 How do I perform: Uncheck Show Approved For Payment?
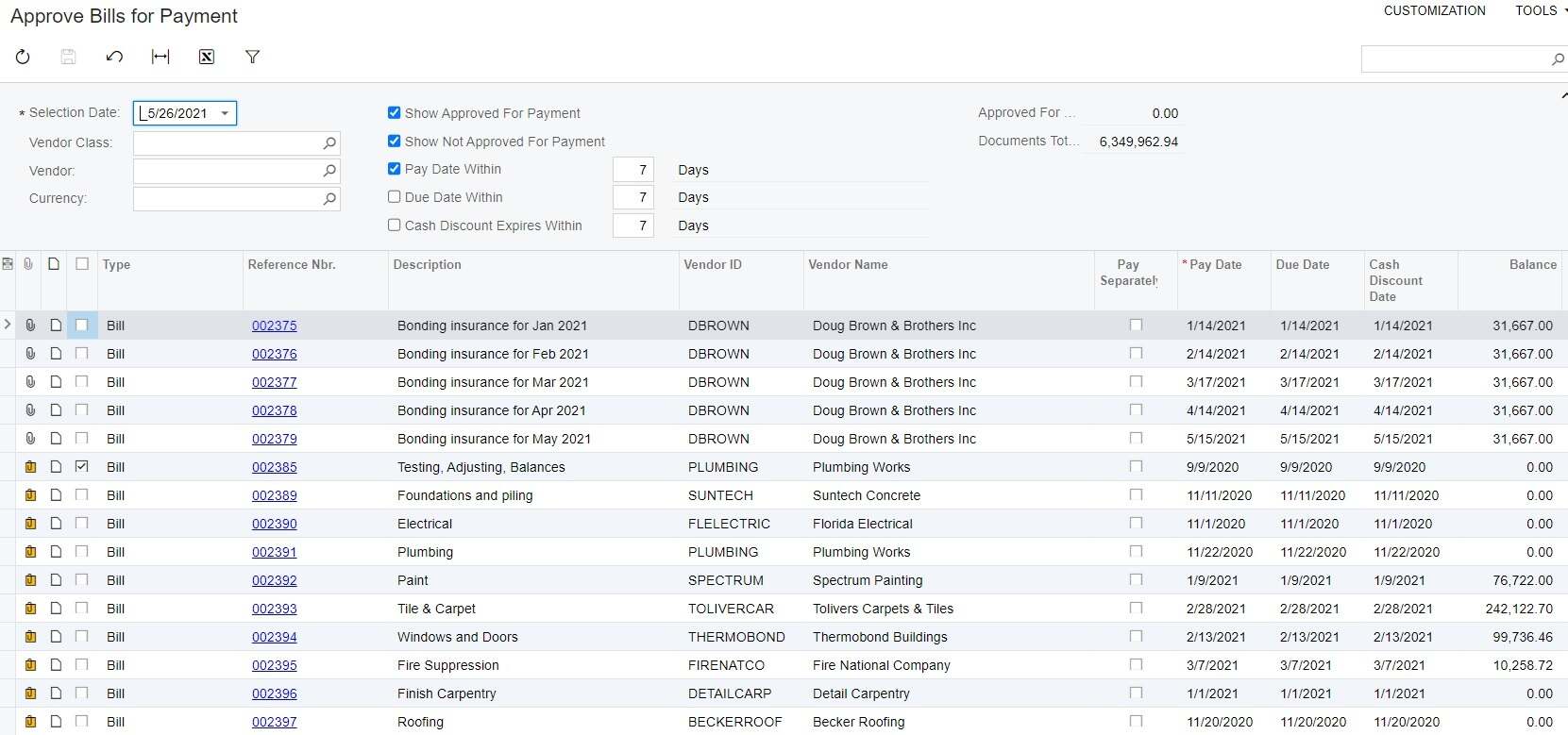[x=395, y=113]
